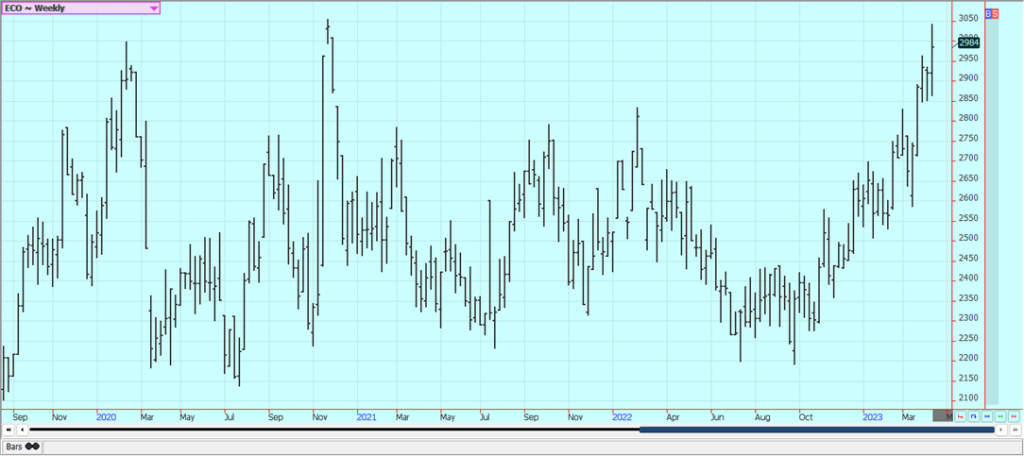This screenshot has height=456, width=1024.
Task: Click the 3050 price axis label
Action: click(968, 18)
